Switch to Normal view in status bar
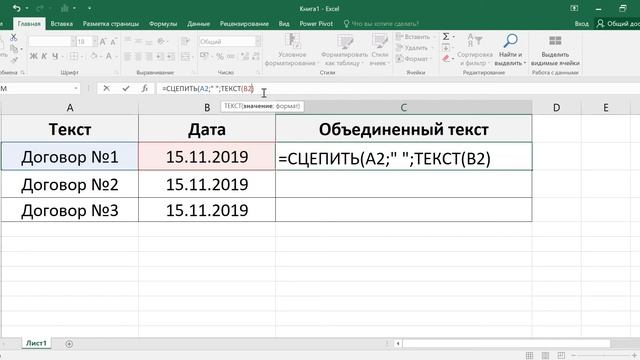This screenshot has width=640, height=360. (x=529, y=355)
